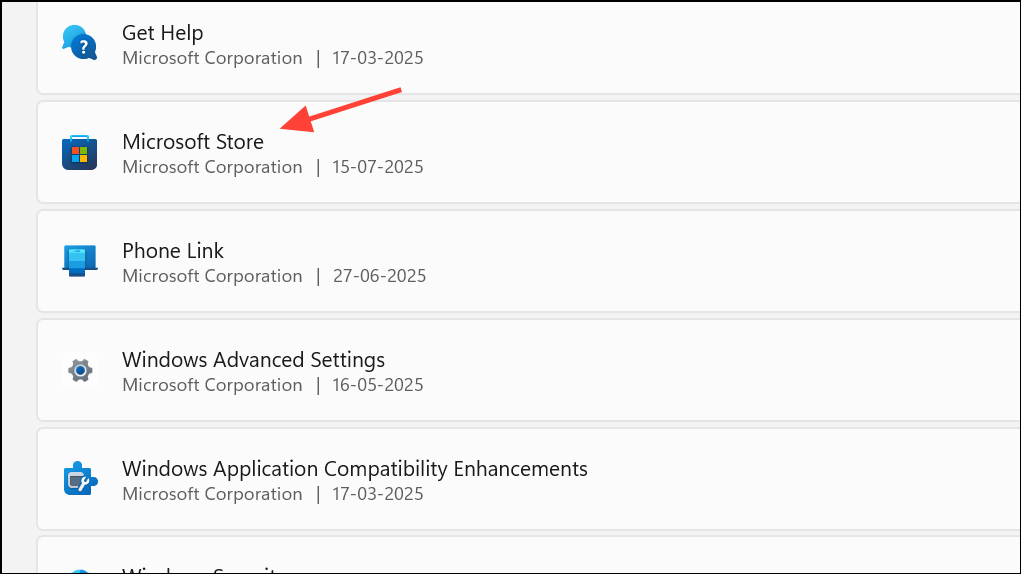
Task: Click Microsoft Corporation publisher under Windows Advanced Settings
Action: pos(212,385)
